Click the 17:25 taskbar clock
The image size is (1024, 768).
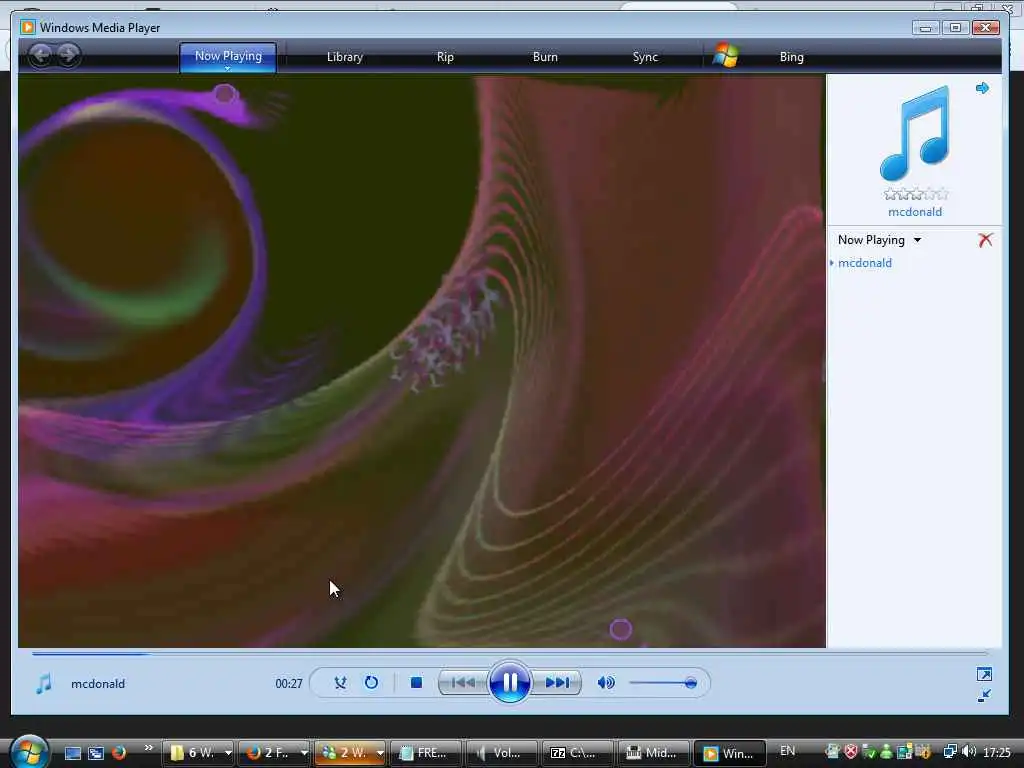coord(997,752)
